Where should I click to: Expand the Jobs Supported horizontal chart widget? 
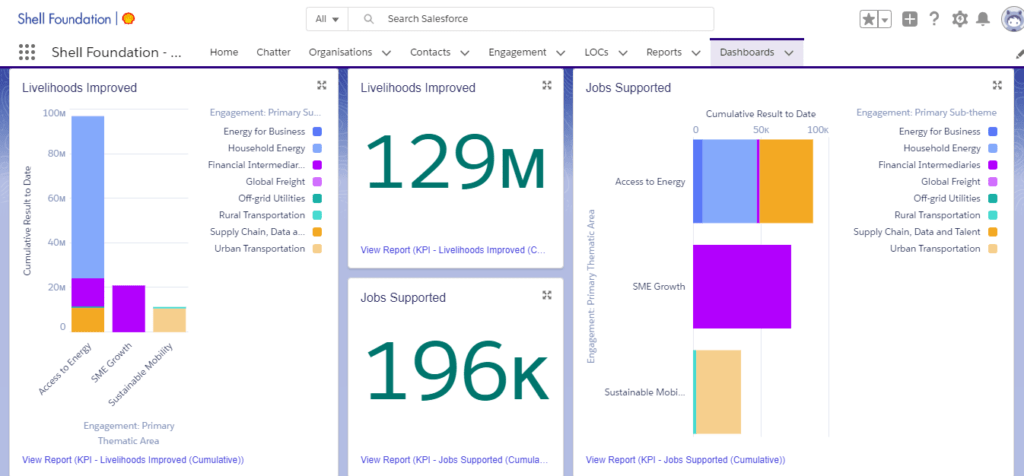coord(997,85)
